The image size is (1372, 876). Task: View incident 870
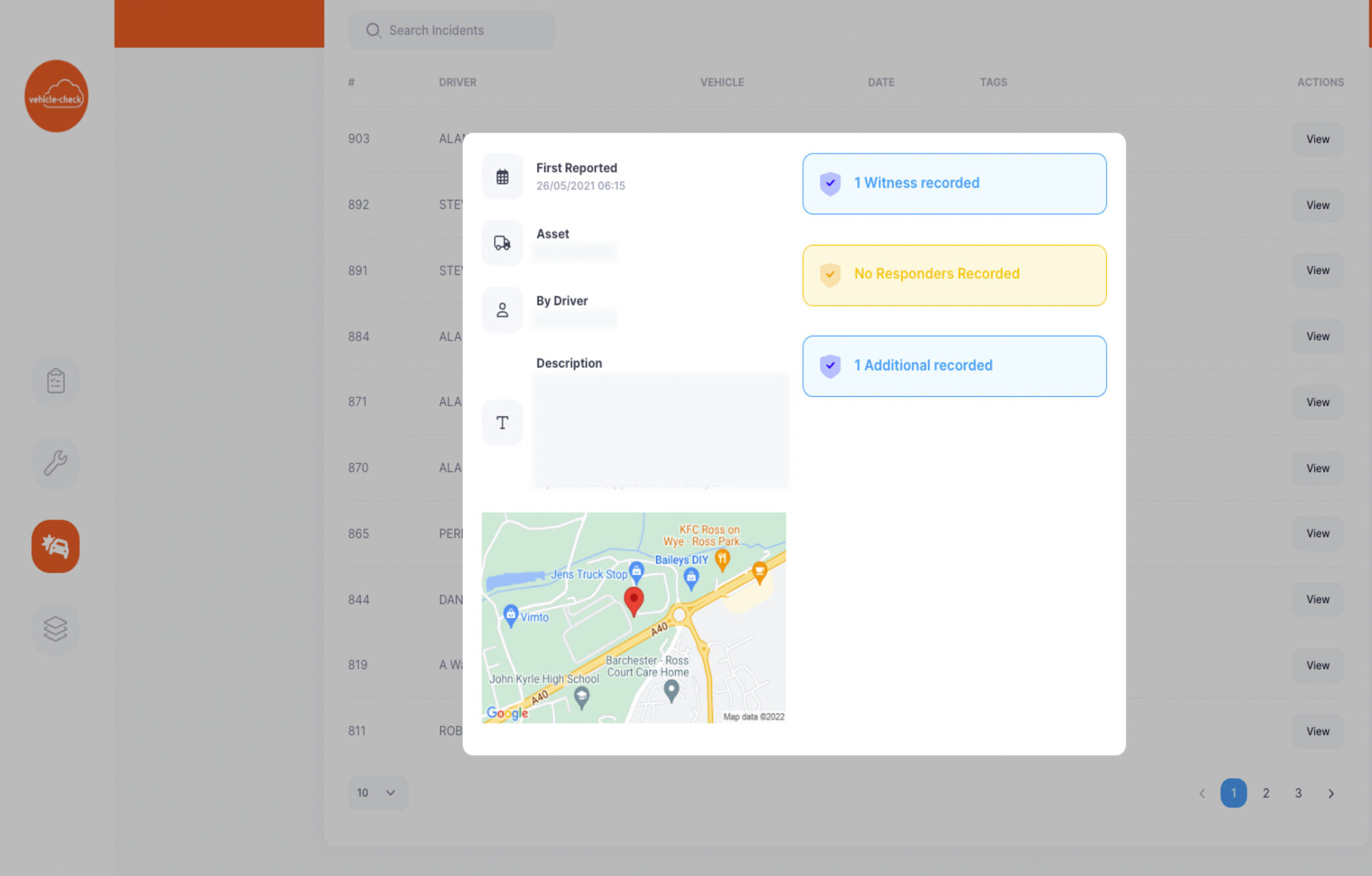pyautogui.click(x=1318, y=468)
